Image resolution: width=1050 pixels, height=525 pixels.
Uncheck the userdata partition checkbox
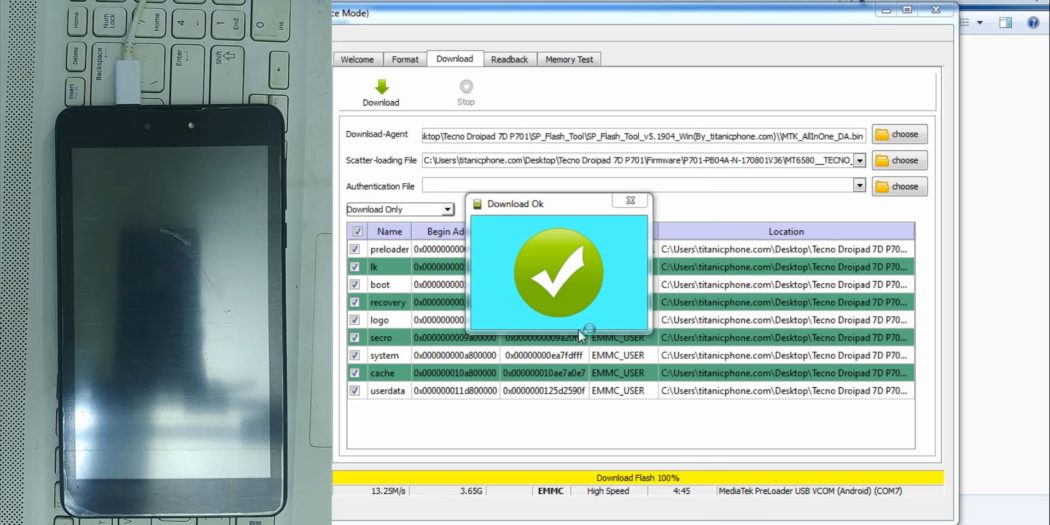[354, 390]
